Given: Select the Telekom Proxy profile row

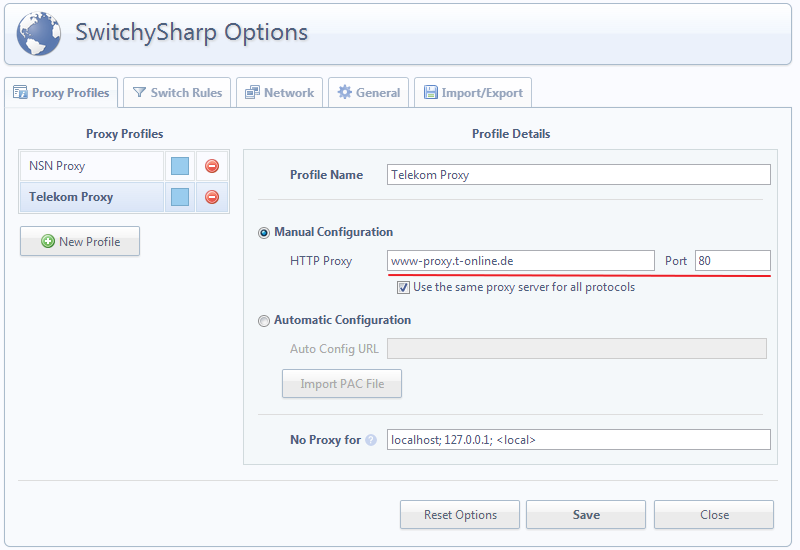Looking at the screenshot, I should point(92,197).
